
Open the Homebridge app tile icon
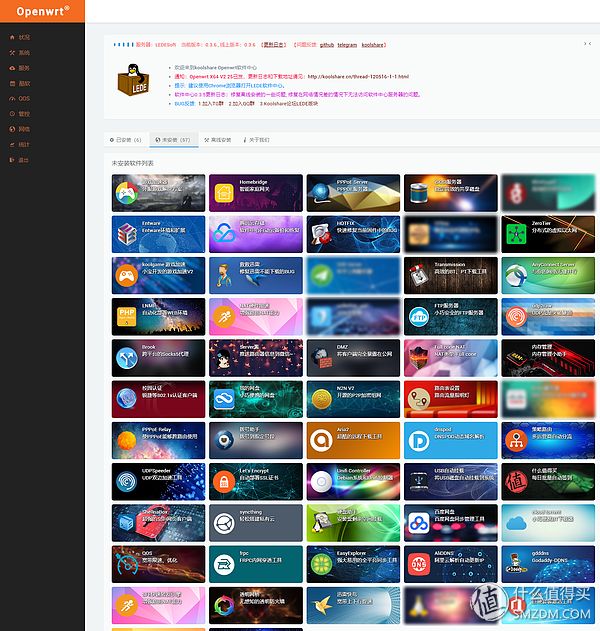(x=224, y=193)
